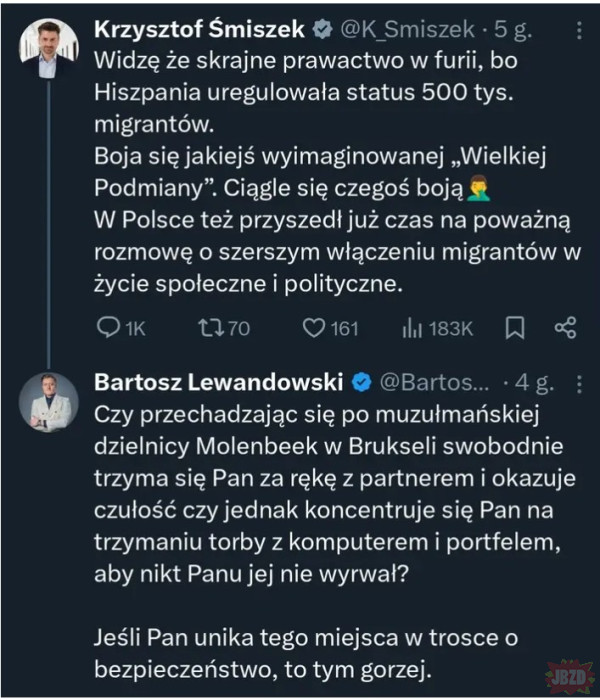Bookmark Krzysztof Śmiszek's tweet
600x700 pixels.
[516, 328]
